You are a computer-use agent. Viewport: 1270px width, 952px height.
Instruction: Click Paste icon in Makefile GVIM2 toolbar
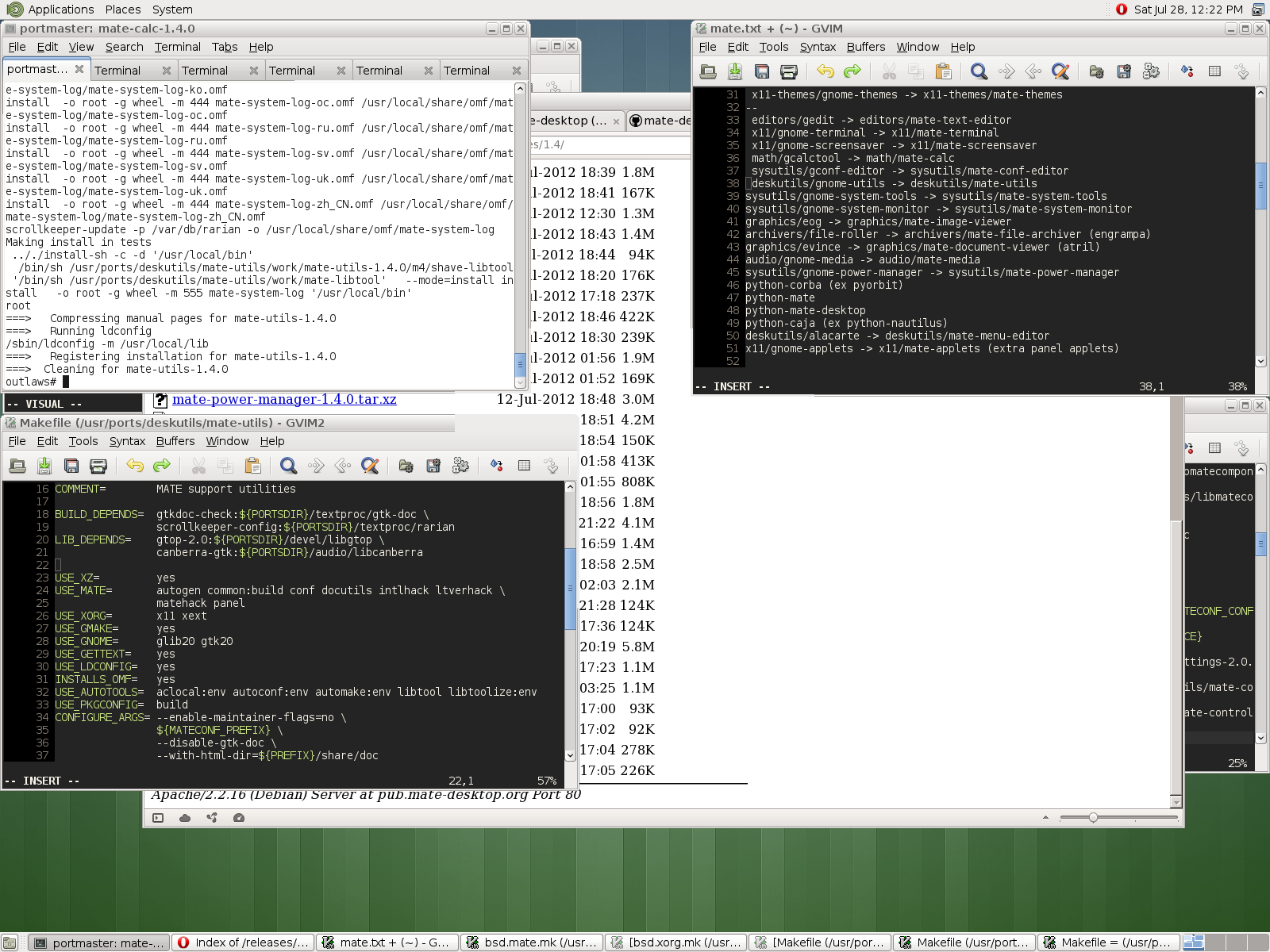(x=252, y=466)
